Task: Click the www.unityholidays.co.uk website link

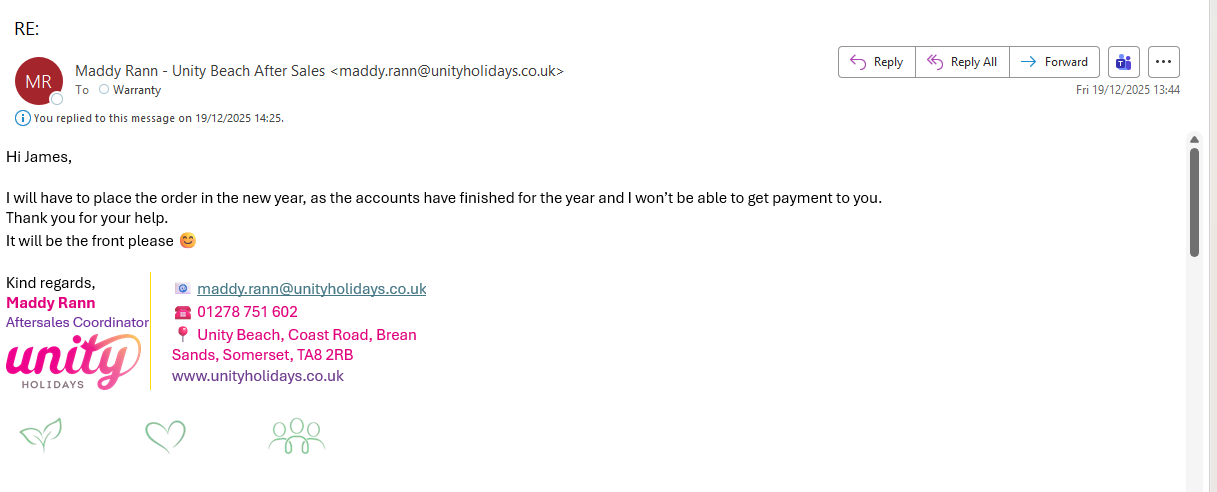Action: coord(258,376)
